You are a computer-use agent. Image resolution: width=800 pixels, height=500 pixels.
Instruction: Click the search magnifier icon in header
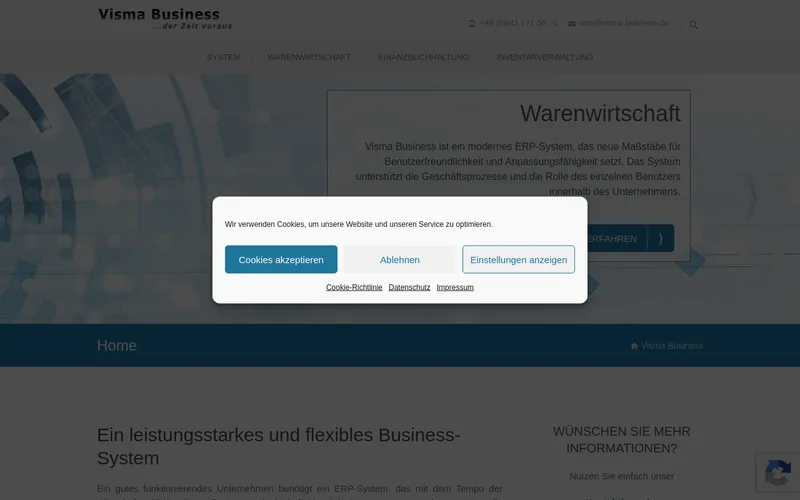[x=693, y=24]
